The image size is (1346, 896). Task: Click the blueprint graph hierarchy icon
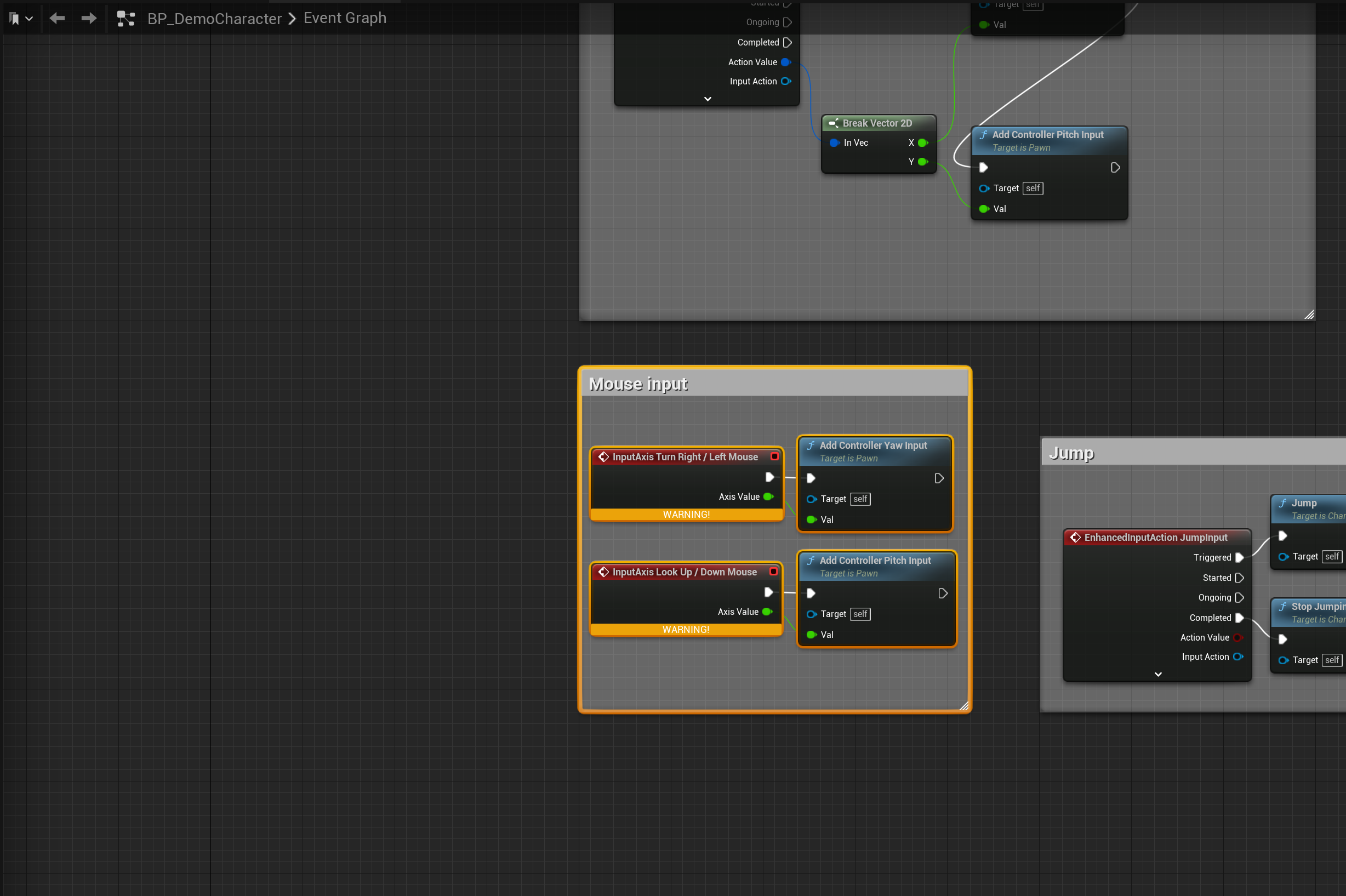pyautogui.click(x=126, y=19)
